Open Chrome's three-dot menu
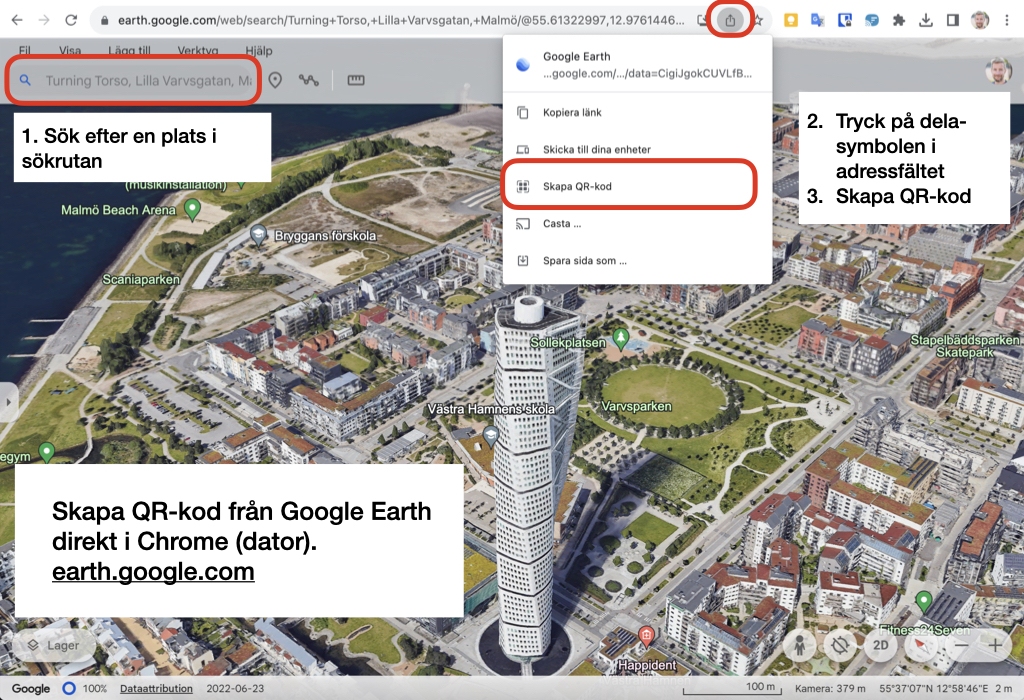 point(1007,20)
